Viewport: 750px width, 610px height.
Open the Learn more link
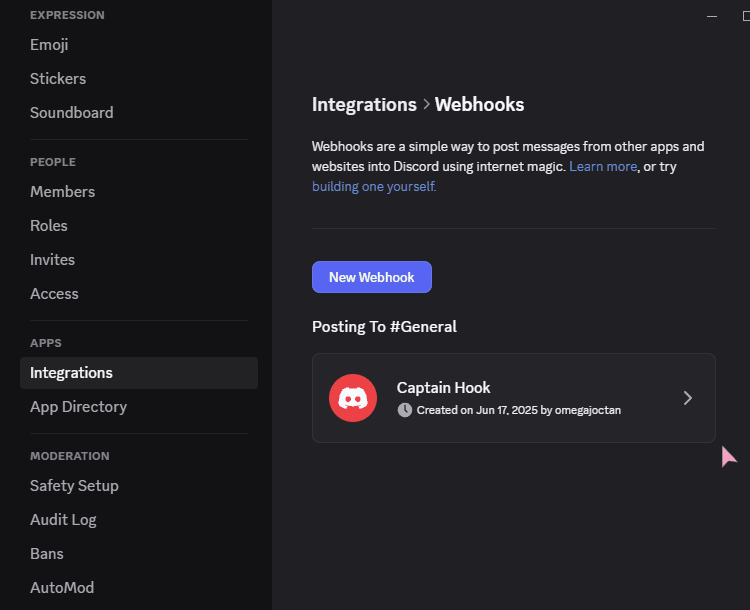click(x=603, y=166)
